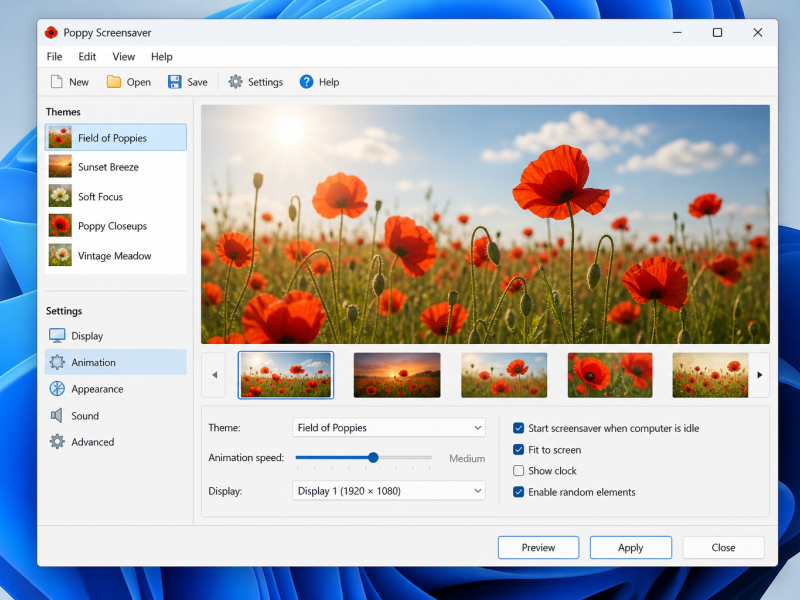Select the vintage meadow filmstrip thumbnail

coord(710,375)
